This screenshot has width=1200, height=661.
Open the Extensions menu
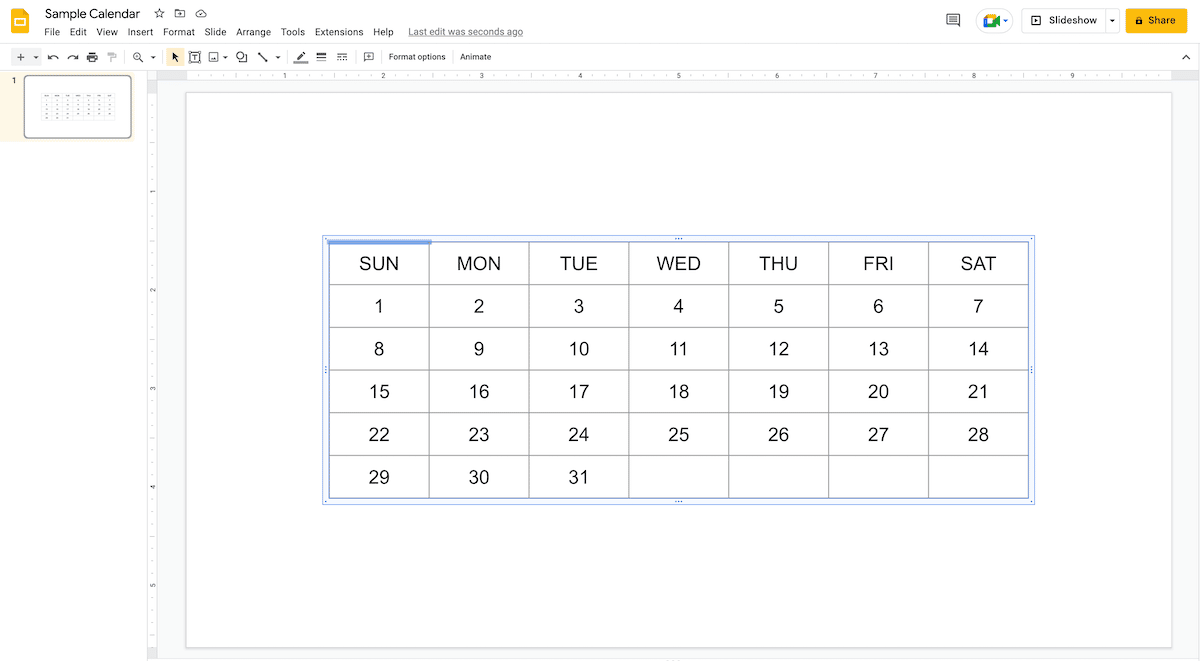(x=339, y=32)
